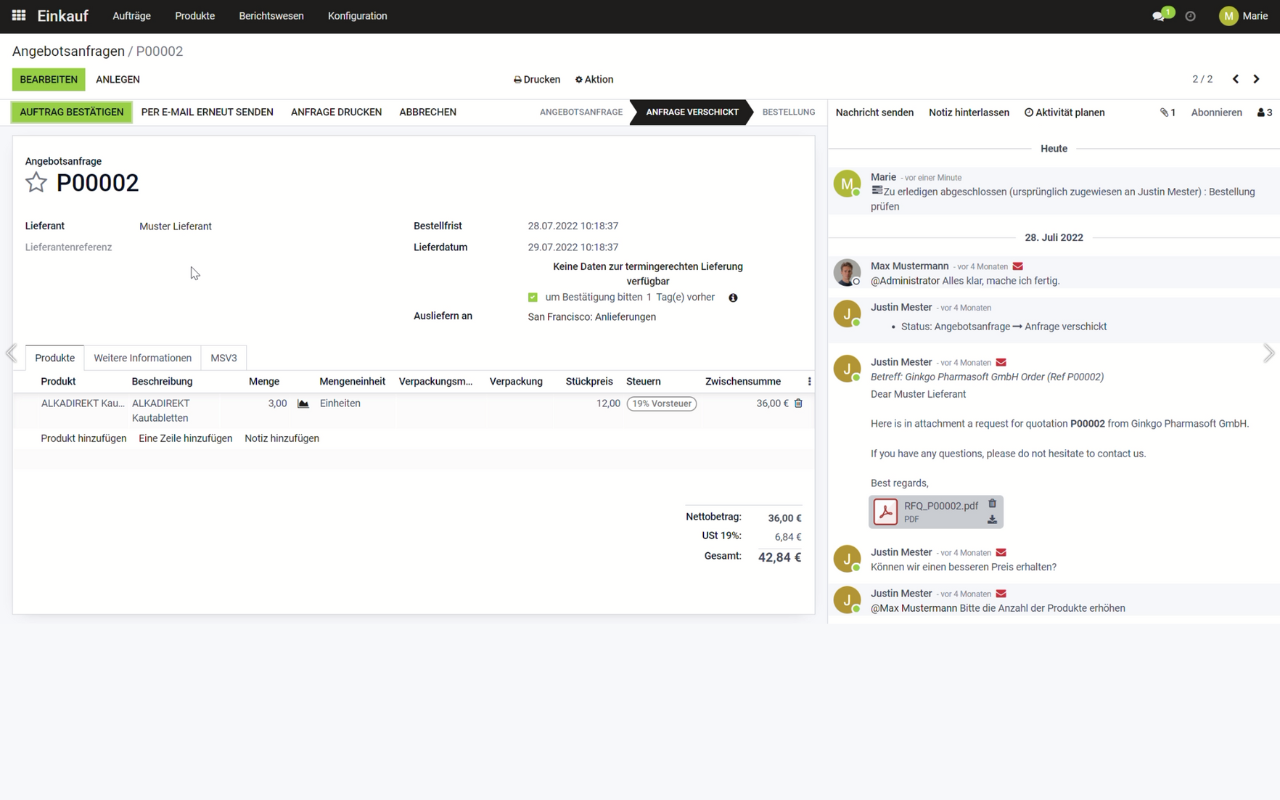Open RFQ_P00002.pdf attachment thumbnail
1280x800 pixels.
[x=886, y=512]
